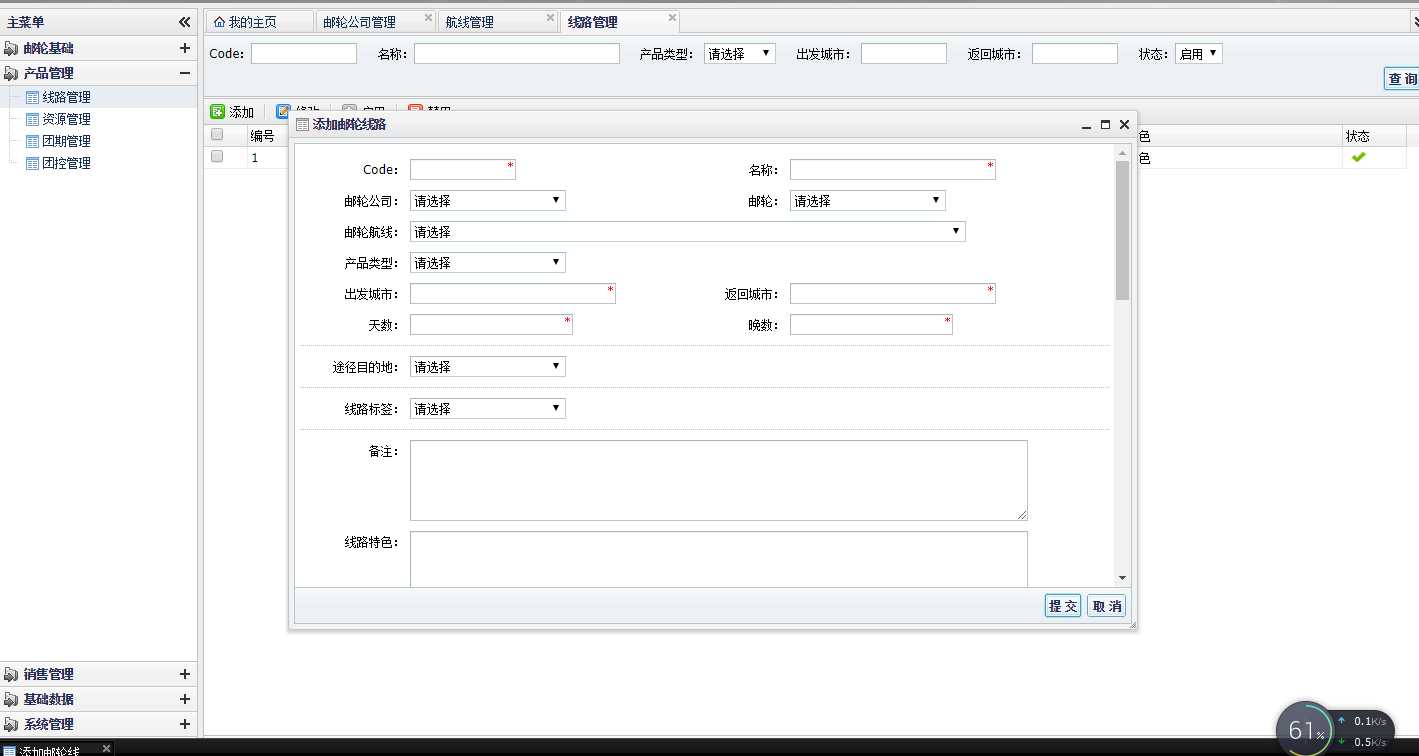
Task: Click the grid icon next to 线路管理 in the tree
Action: [32, 97]
